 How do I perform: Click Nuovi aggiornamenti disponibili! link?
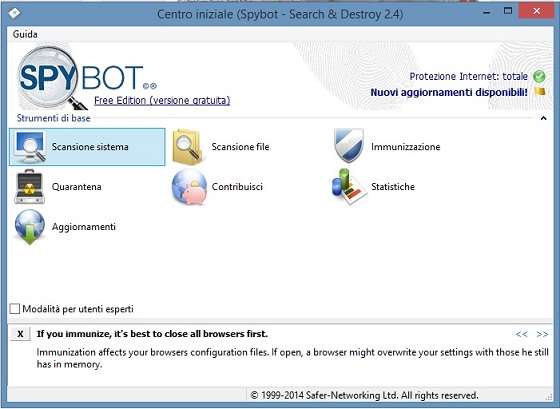point(449,93)
